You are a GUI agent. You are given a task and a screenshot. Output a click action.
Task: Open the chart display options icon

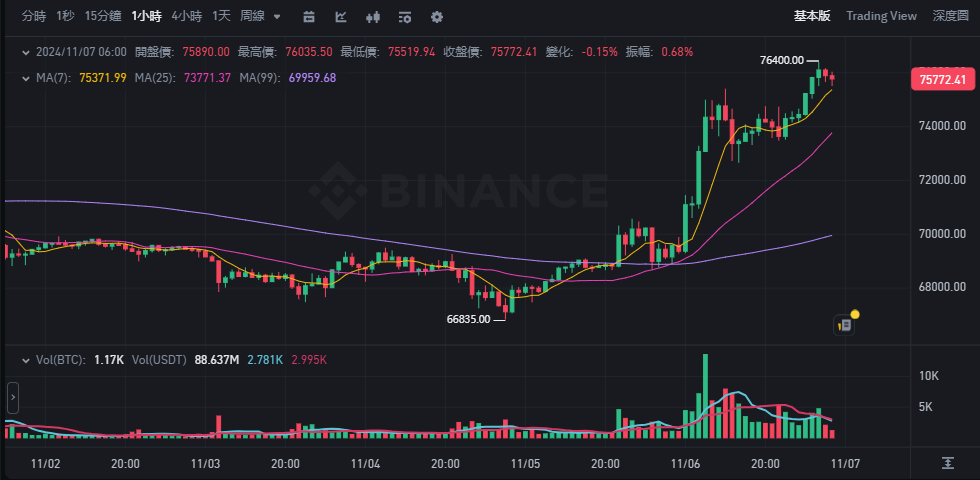[x=405, y=17]
